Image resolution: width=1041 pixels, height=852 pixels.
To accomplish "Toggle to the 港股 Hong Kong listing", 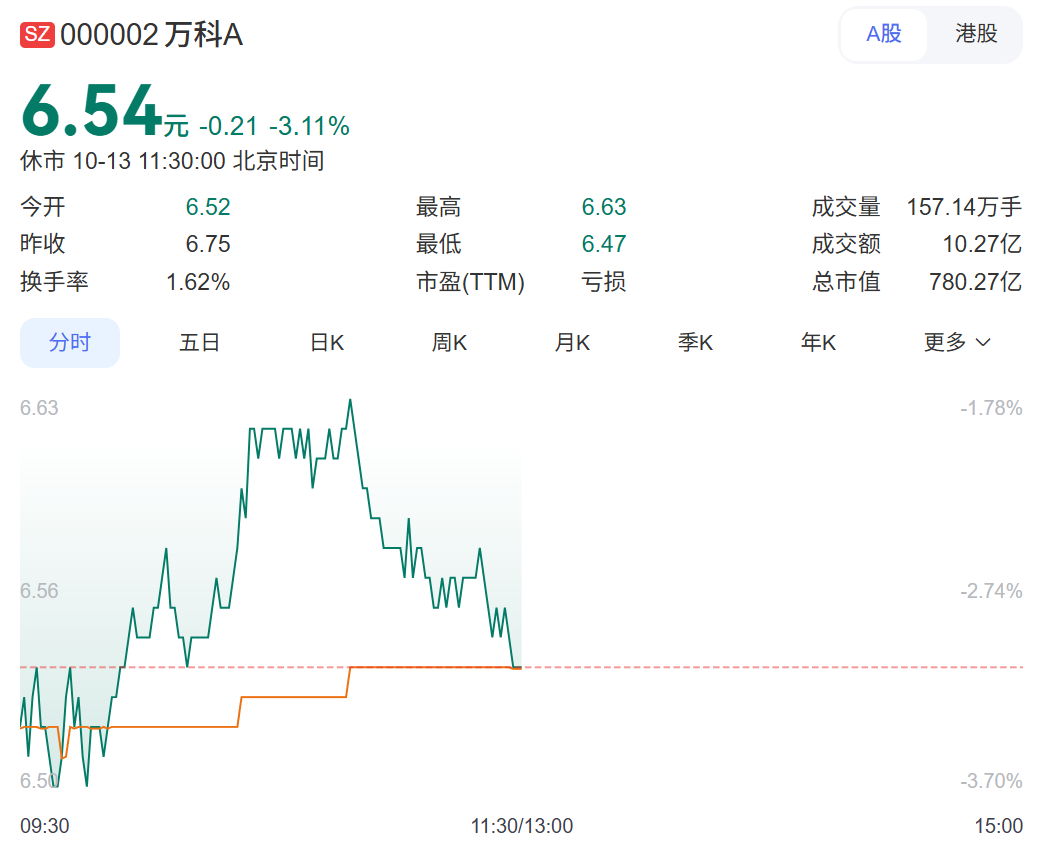I will [975, 34].
